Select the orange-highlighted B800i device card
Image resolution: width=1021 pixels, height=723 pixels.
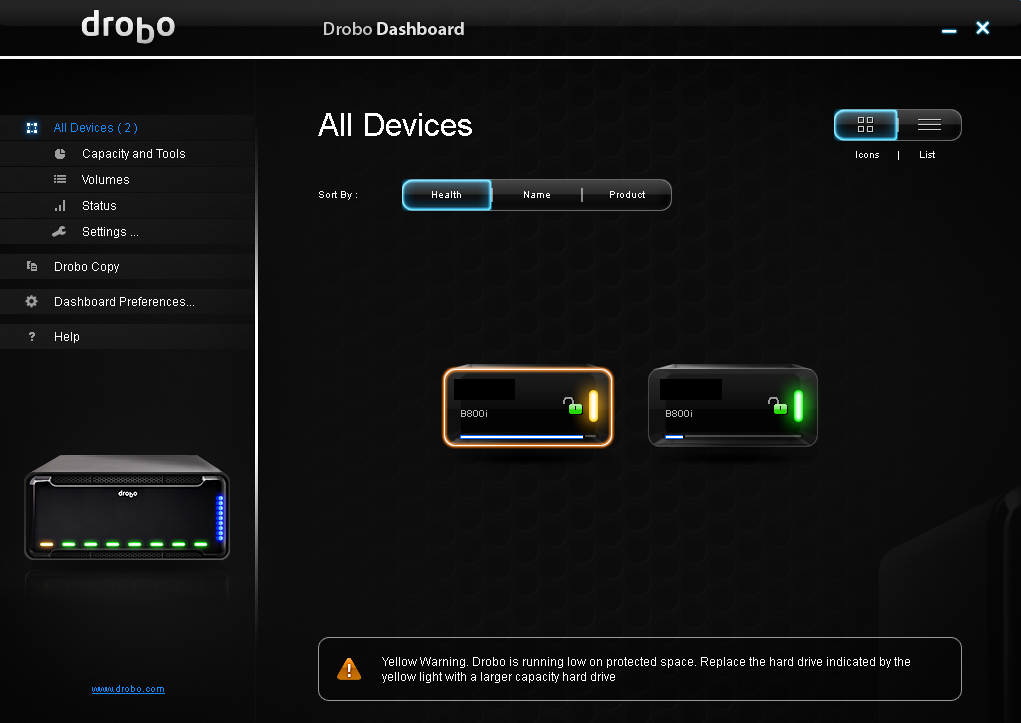(528, 407)
